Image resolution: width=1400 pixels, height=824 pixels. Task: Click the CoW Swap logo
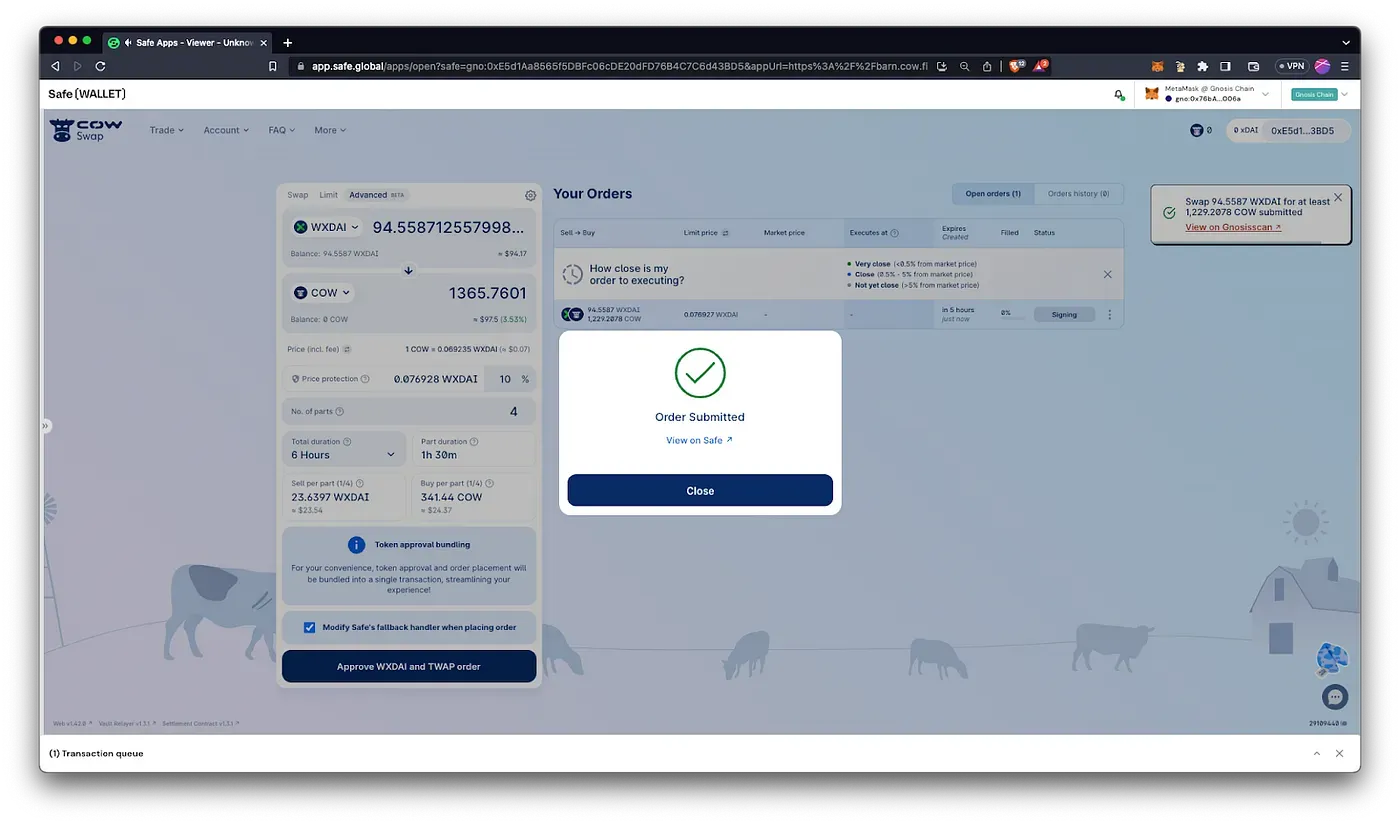click(86, 130)
